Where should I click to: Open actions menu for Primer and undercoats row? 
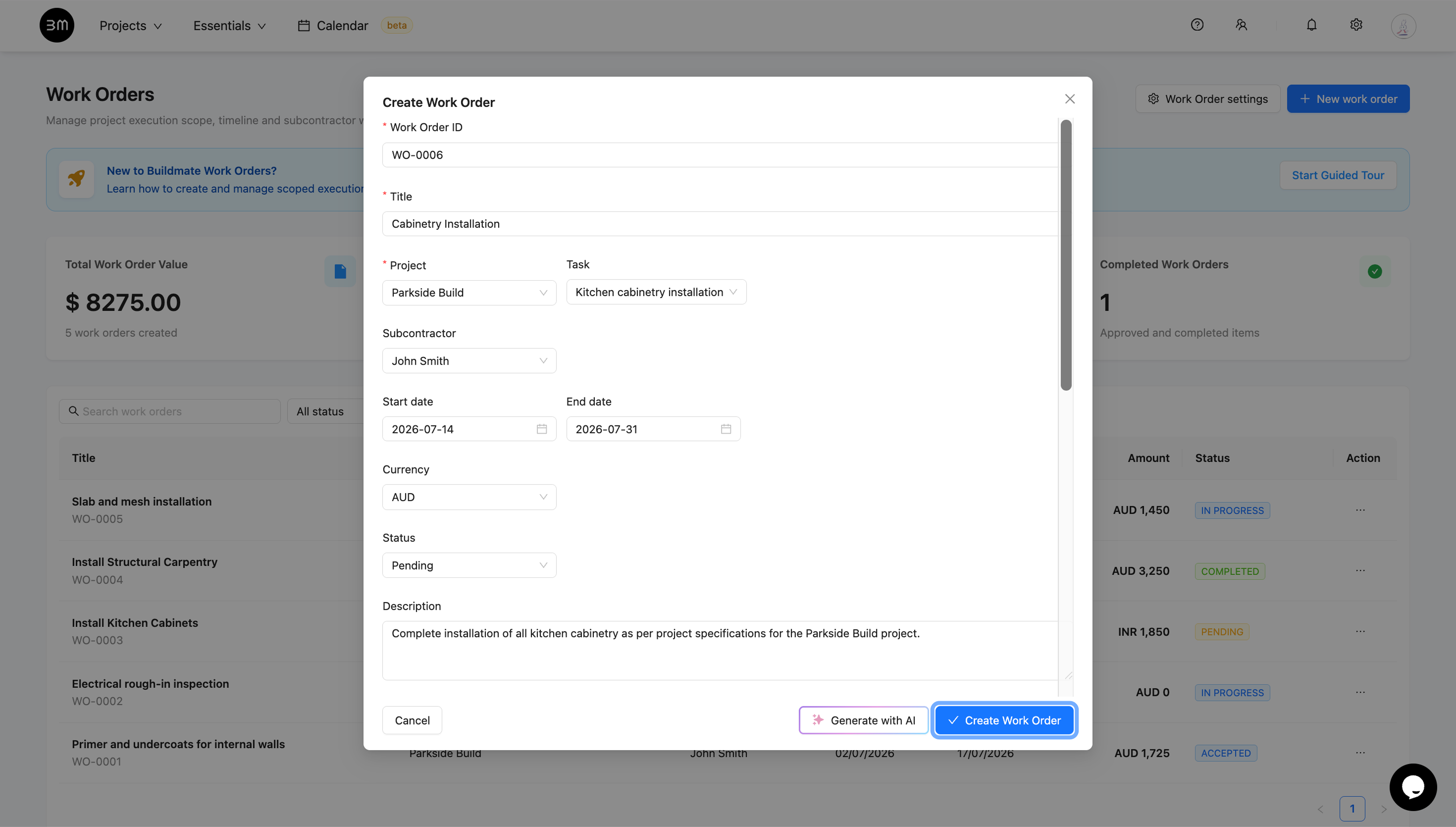[1360, 753]
